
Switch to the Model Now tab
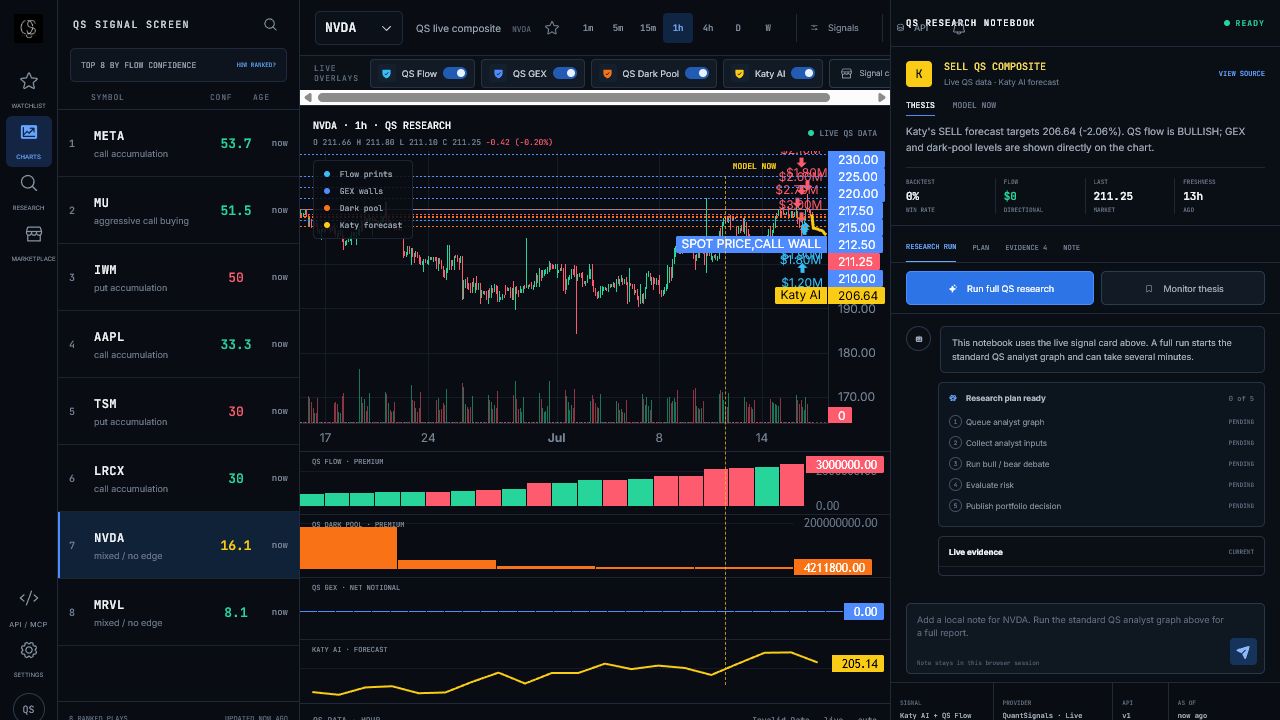pos(974,105)
